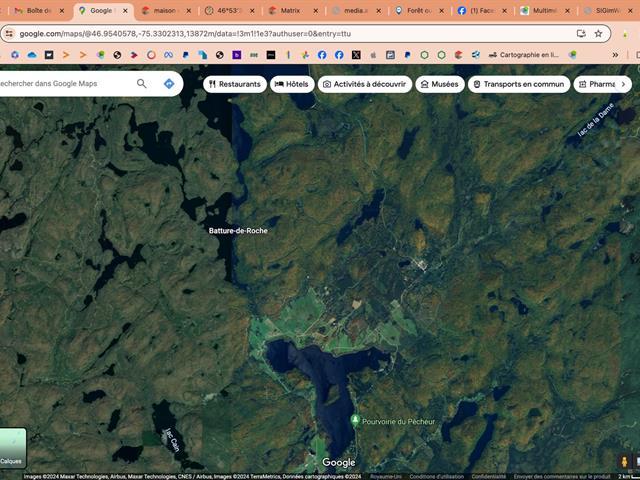Image resolution: width=640 pixels, height=480 pixels.
Task: Click the Pourvoirie du Pêcheur label text
Action: pyautogui.click(x=398, y=421)
